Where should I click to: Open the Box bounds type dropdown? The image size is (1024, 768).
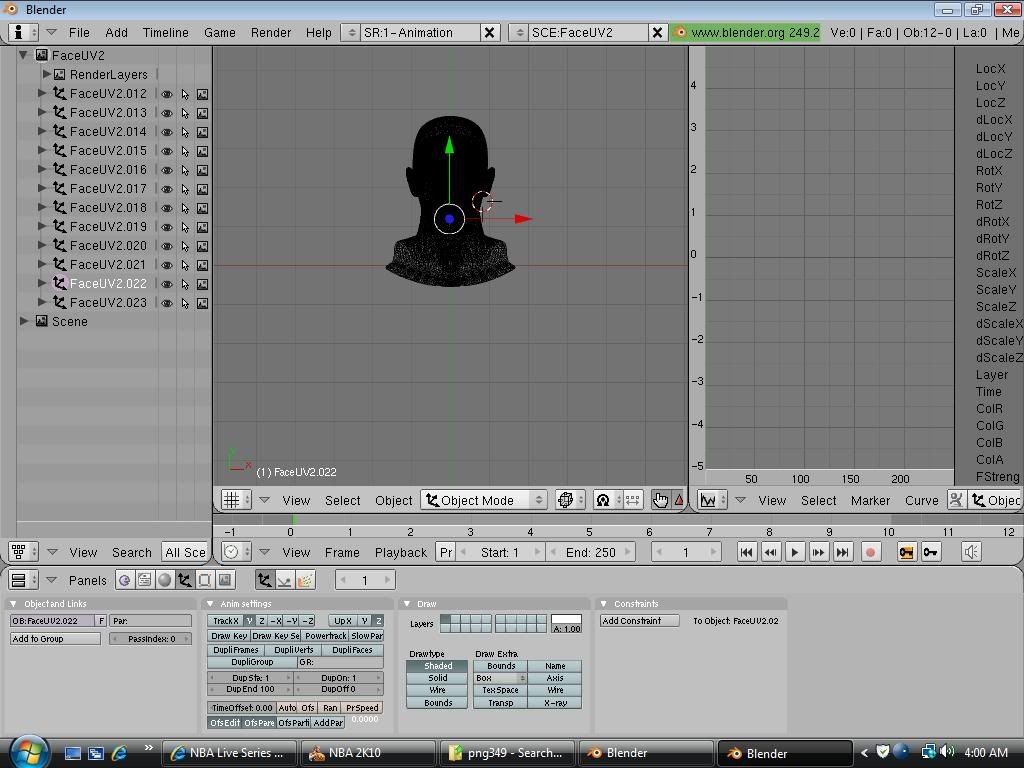500,678
